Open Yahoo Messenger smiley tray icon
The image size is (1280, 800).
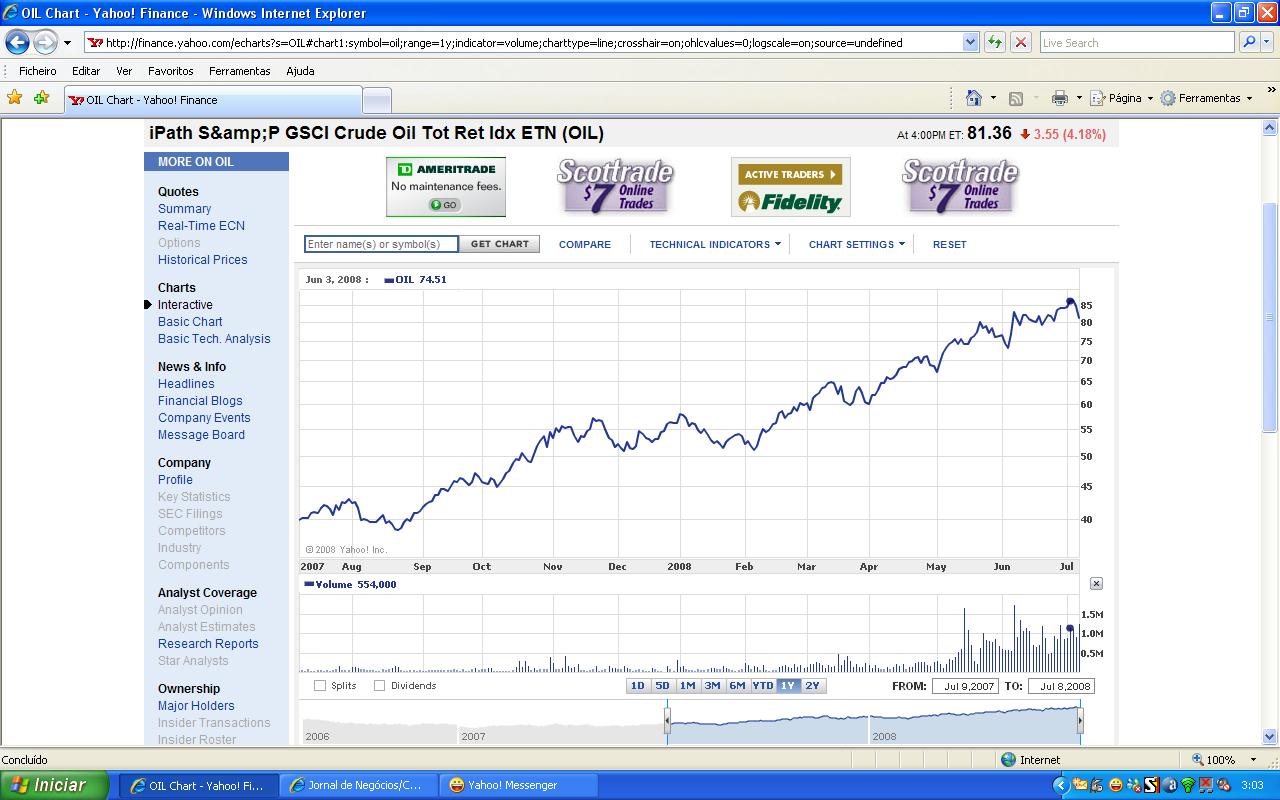point(1116,785)
